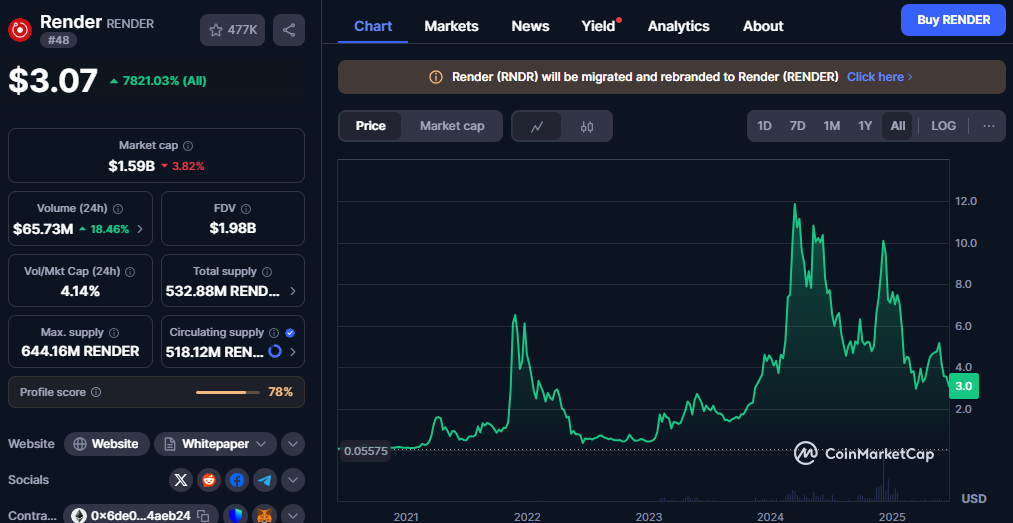Switch to line chart type

click(x=537, y=127)
